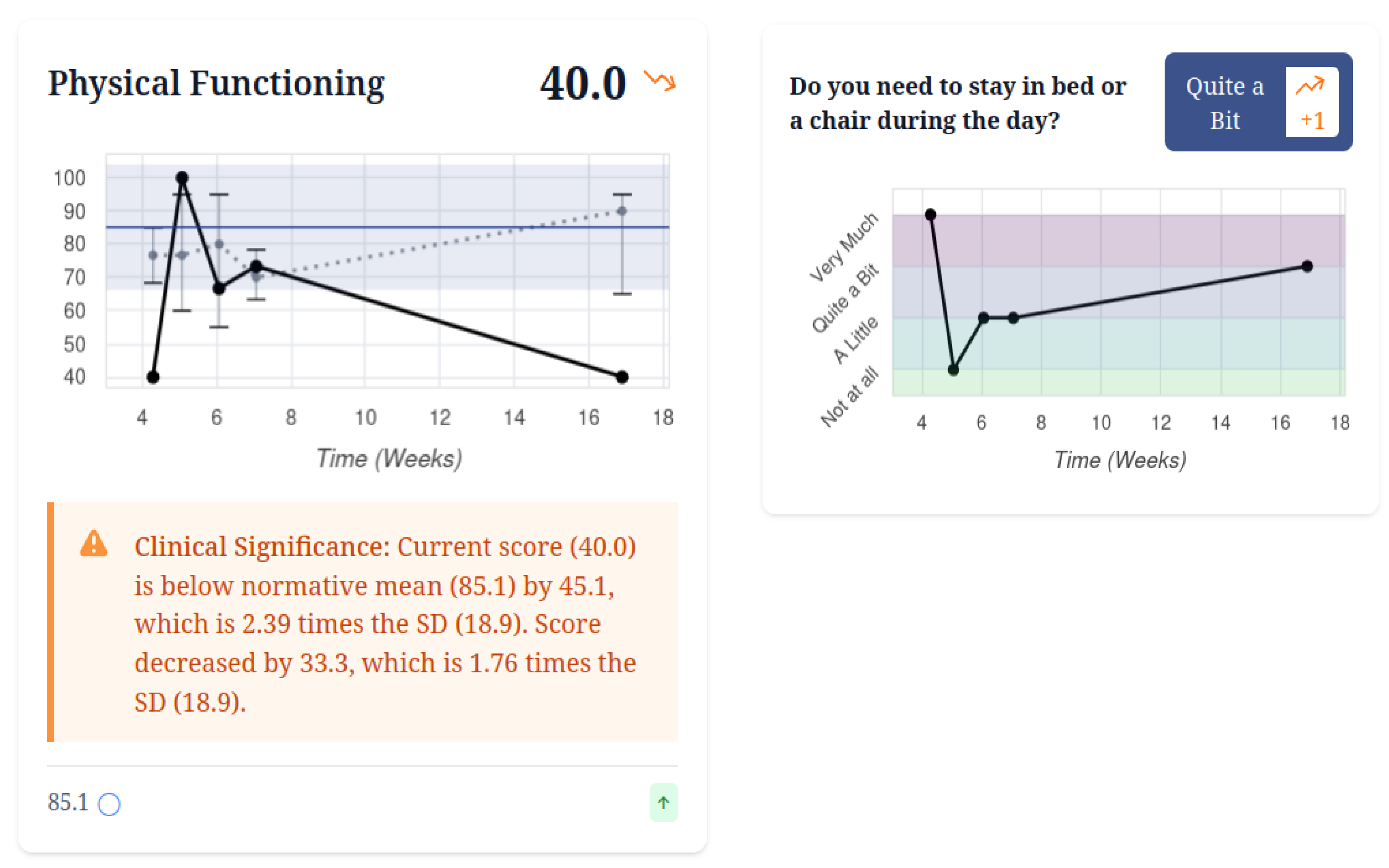Screen dimensions: 1389x868
Task: Click the Clinical Significance alert text
Action: (x=385, y=623)
